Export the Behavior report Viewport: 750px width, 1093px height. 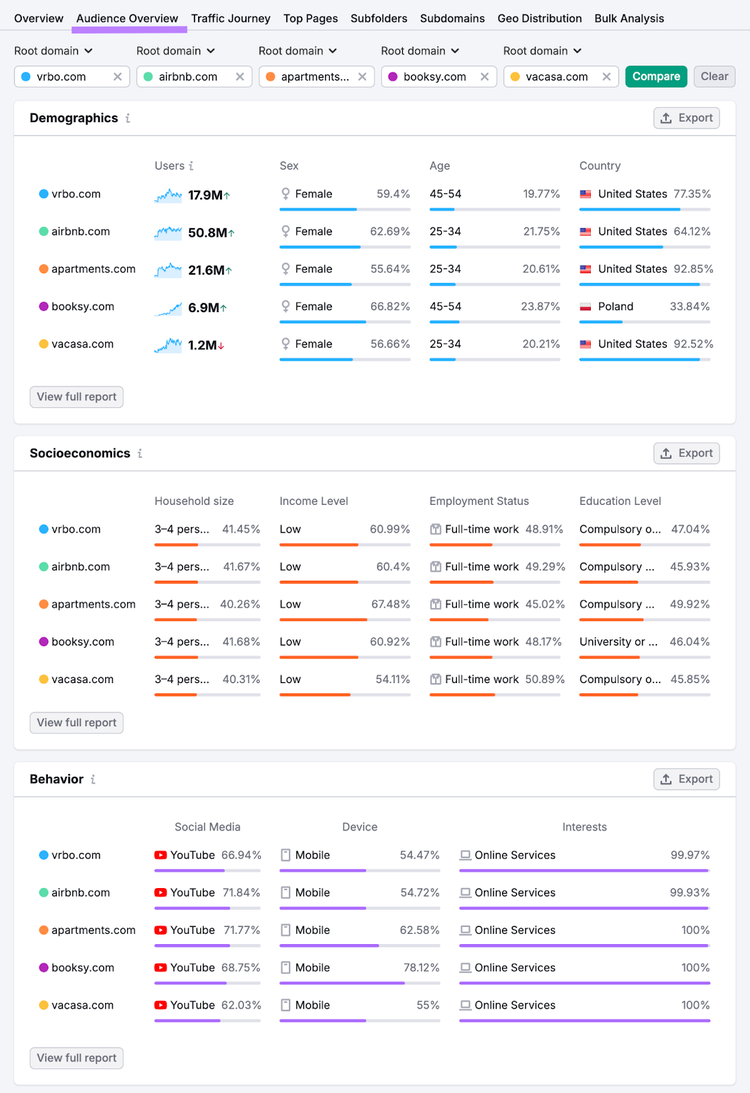pos(687,779)
